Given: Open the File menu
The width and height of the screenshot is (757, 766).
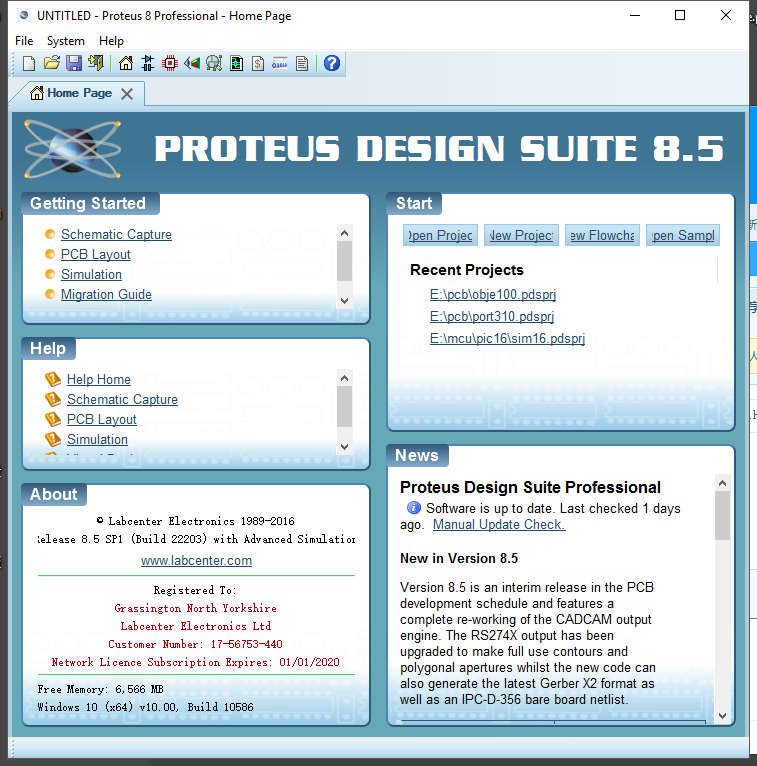Looking at the screenshot, I should [x=24, y=41].
